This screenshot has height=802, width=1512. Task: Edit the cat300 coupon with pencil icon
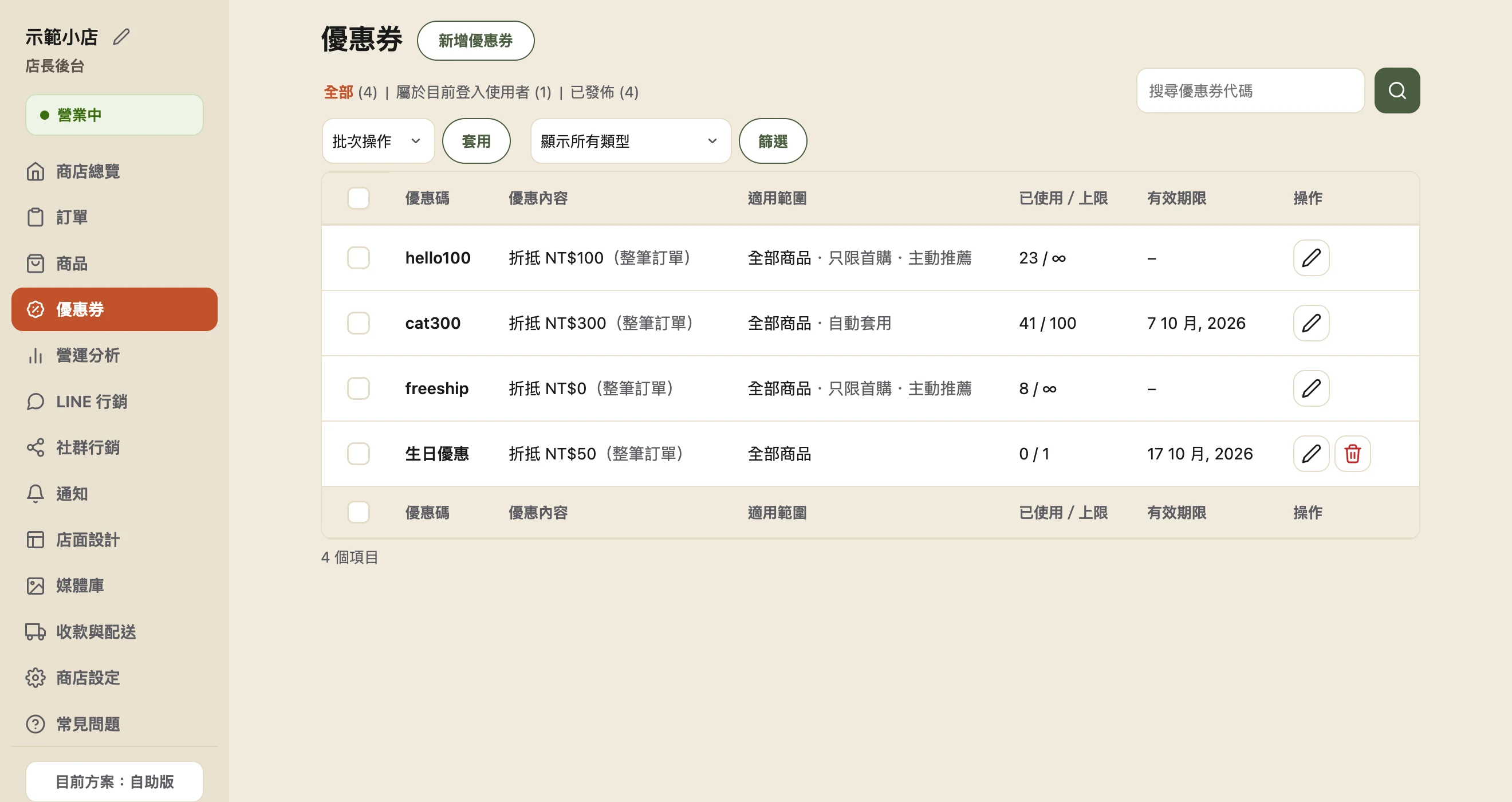(x=1312, y=323)
